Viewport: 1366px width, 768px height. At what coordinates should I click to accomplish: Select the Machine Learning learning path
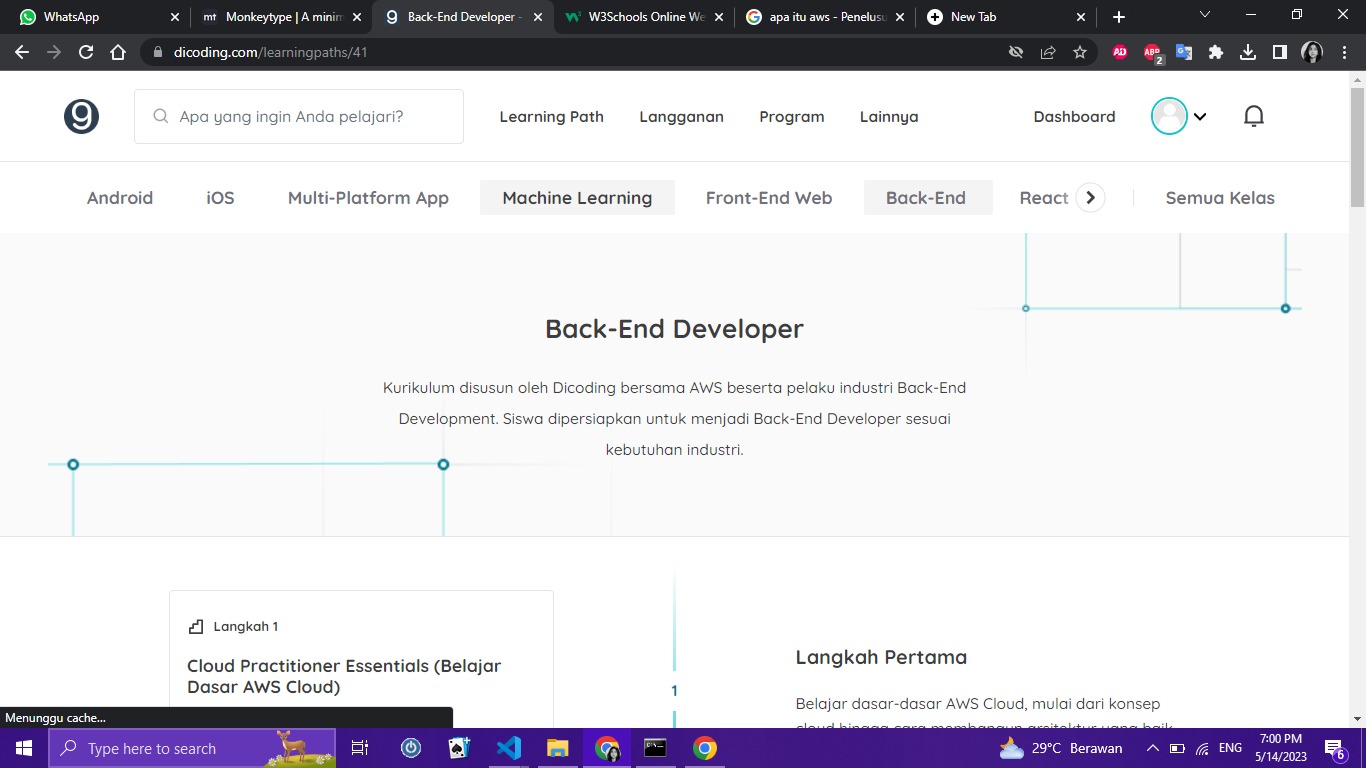(x=577, y=197)
